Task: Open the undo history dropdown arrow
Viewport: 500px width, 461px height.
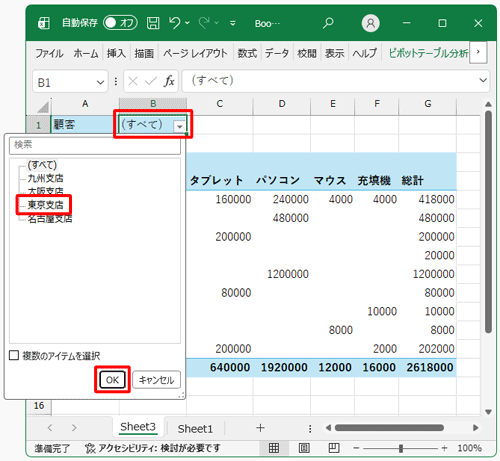Action: coord(187,23)
